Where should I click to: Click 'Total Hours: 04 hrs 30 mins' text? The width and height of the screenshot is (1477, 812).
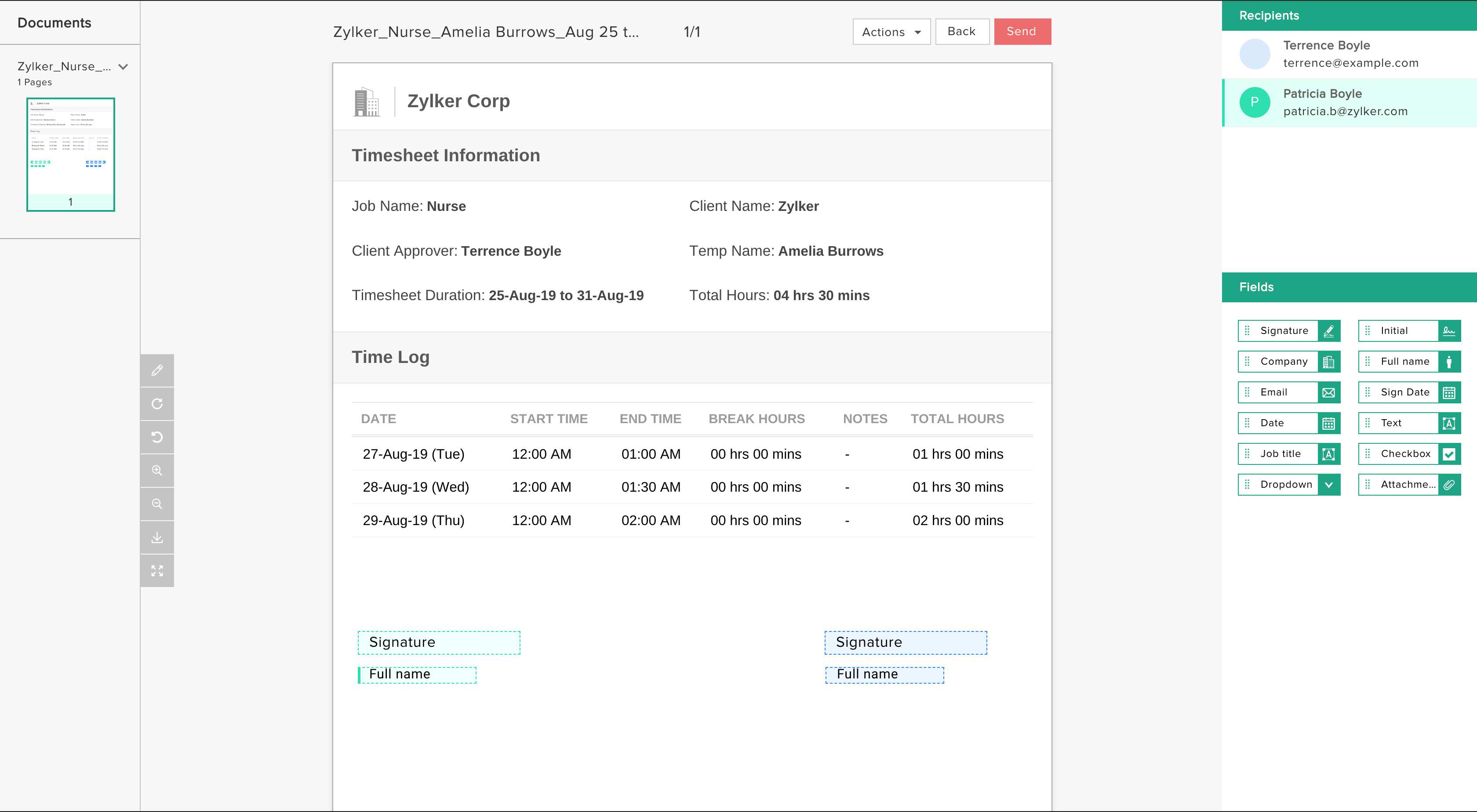(779, 296)
